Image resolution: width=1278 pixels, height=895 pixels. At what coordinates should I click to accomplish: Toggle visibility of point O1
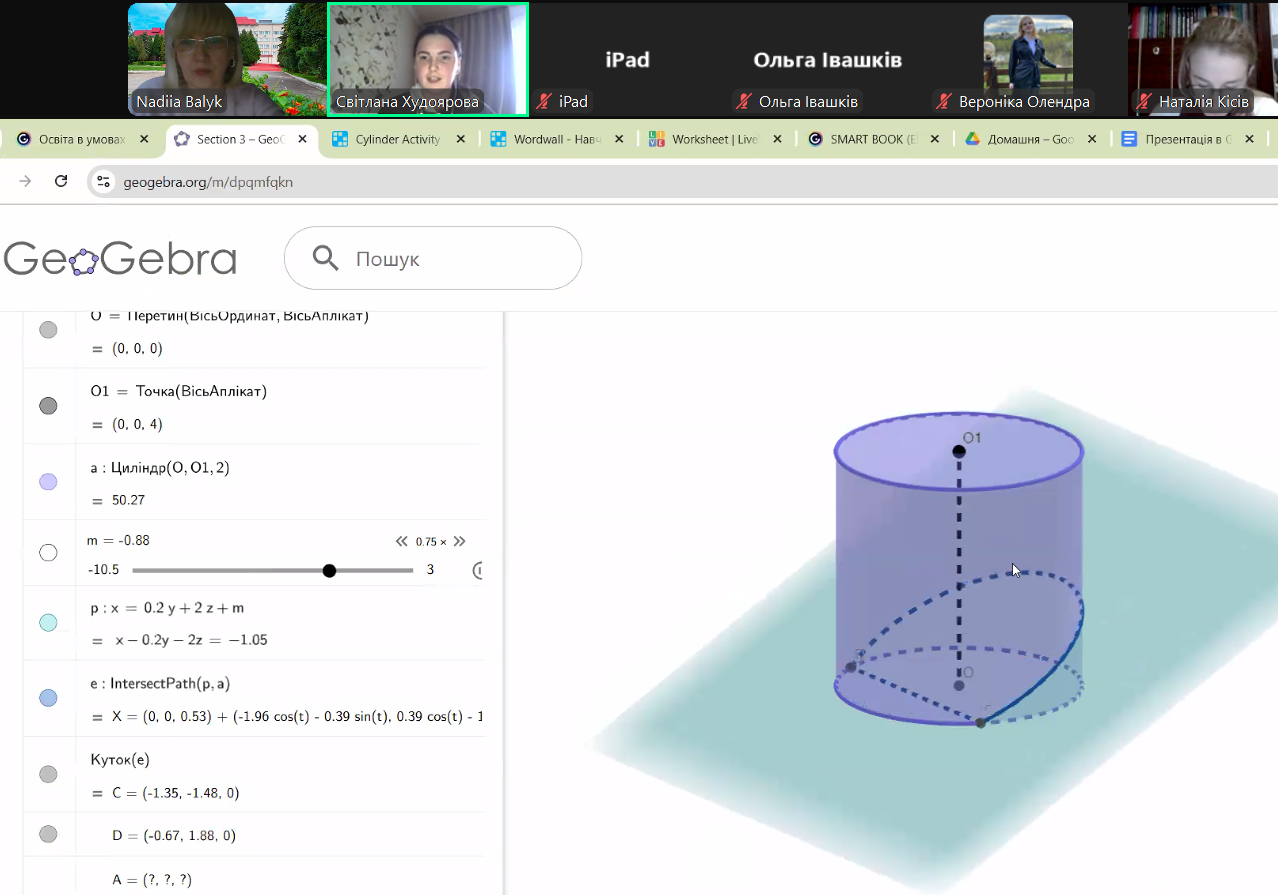point(48,406)
